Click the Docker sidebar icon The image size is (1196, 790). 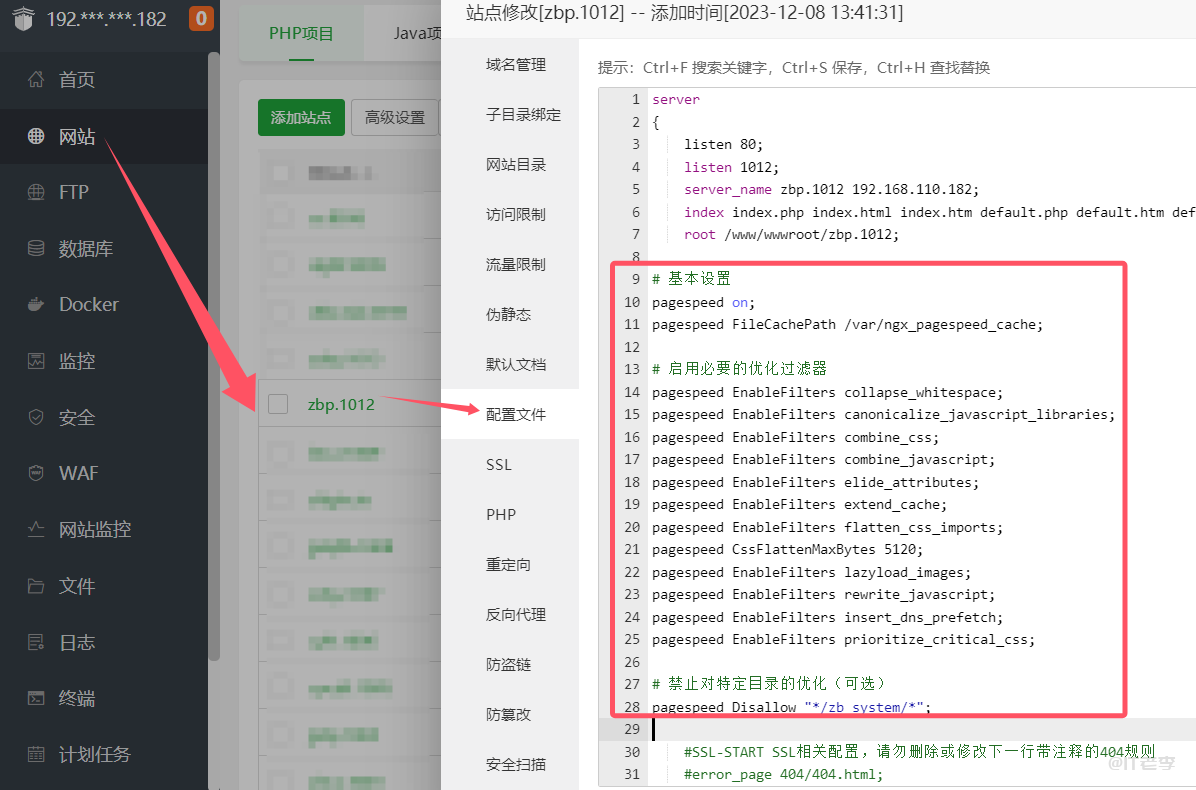pos(36,303)
